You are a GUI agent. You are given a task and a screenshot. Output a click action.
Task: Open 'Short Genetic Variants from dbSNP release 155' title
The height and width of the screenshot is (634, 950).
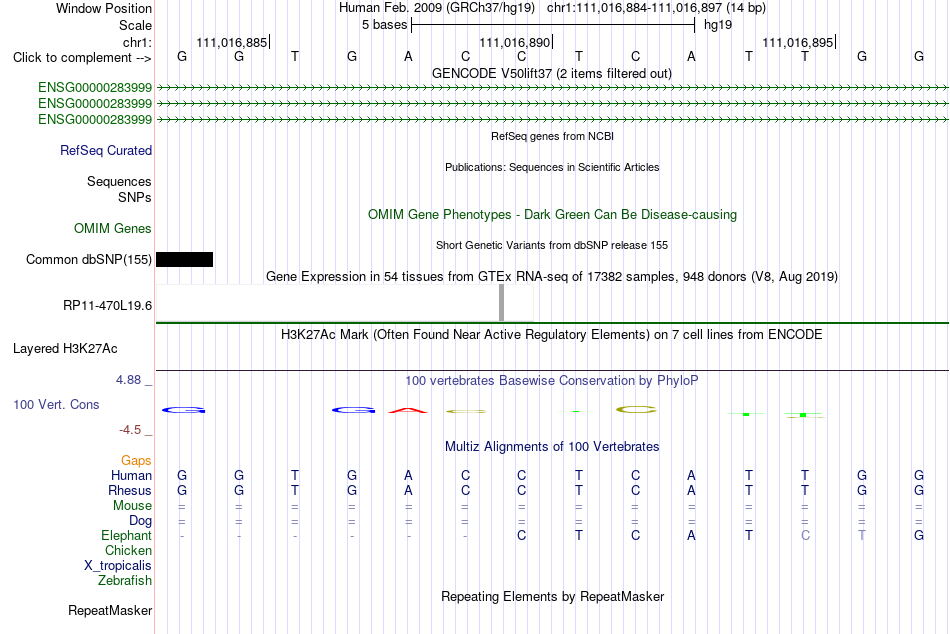coord(552,245)
